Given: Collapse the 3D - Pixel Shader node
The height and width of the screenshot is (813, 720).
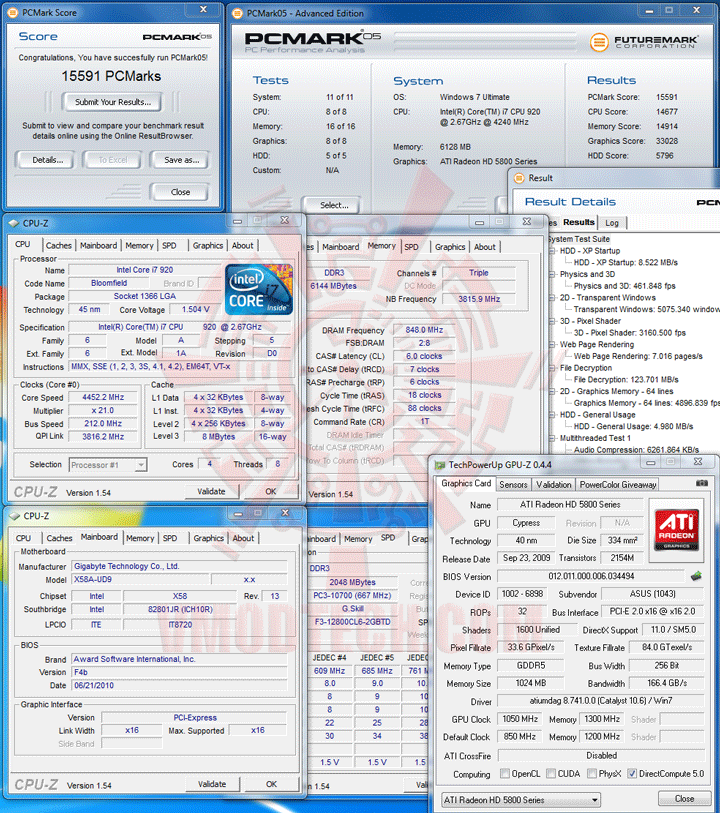Looking at the screenshot, I should tap(553, 321).
